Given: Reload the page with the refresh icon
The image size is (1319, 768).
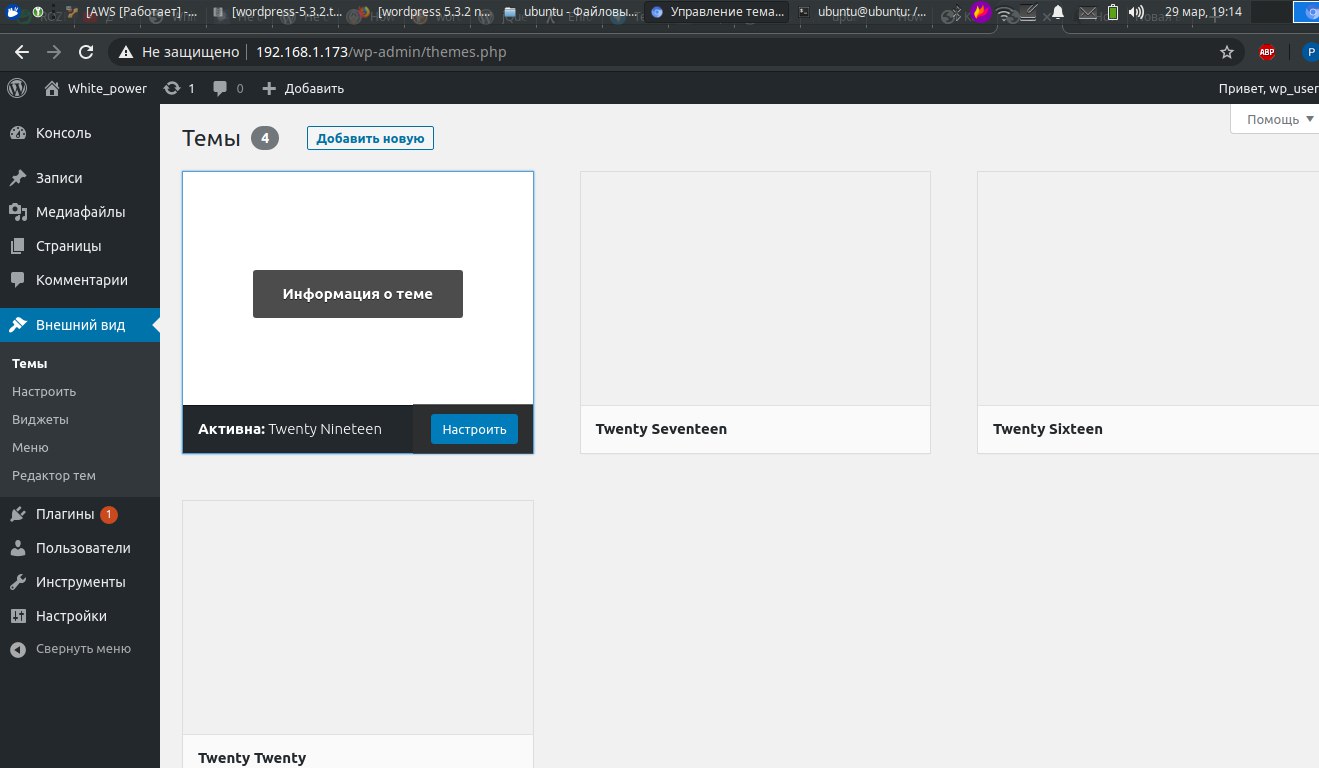Looking at the screenshot, I should point(86,52).
